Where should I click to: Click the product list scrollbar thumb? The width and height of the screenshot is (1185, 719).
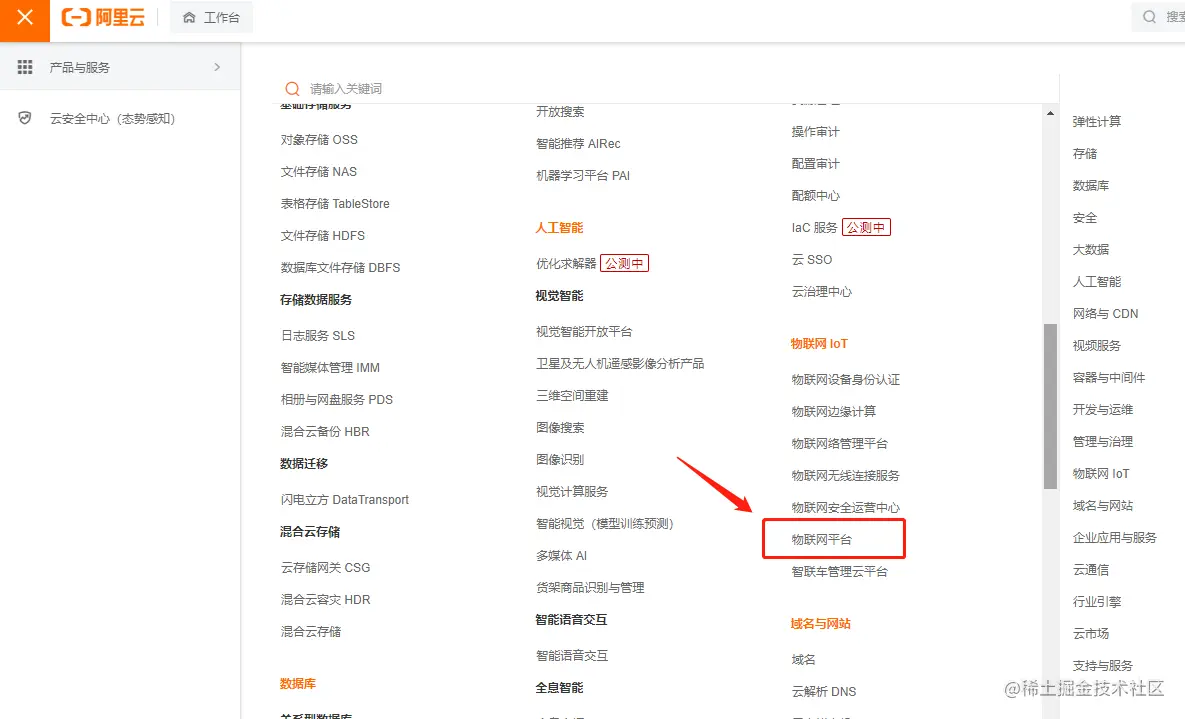click(1050, 406)
